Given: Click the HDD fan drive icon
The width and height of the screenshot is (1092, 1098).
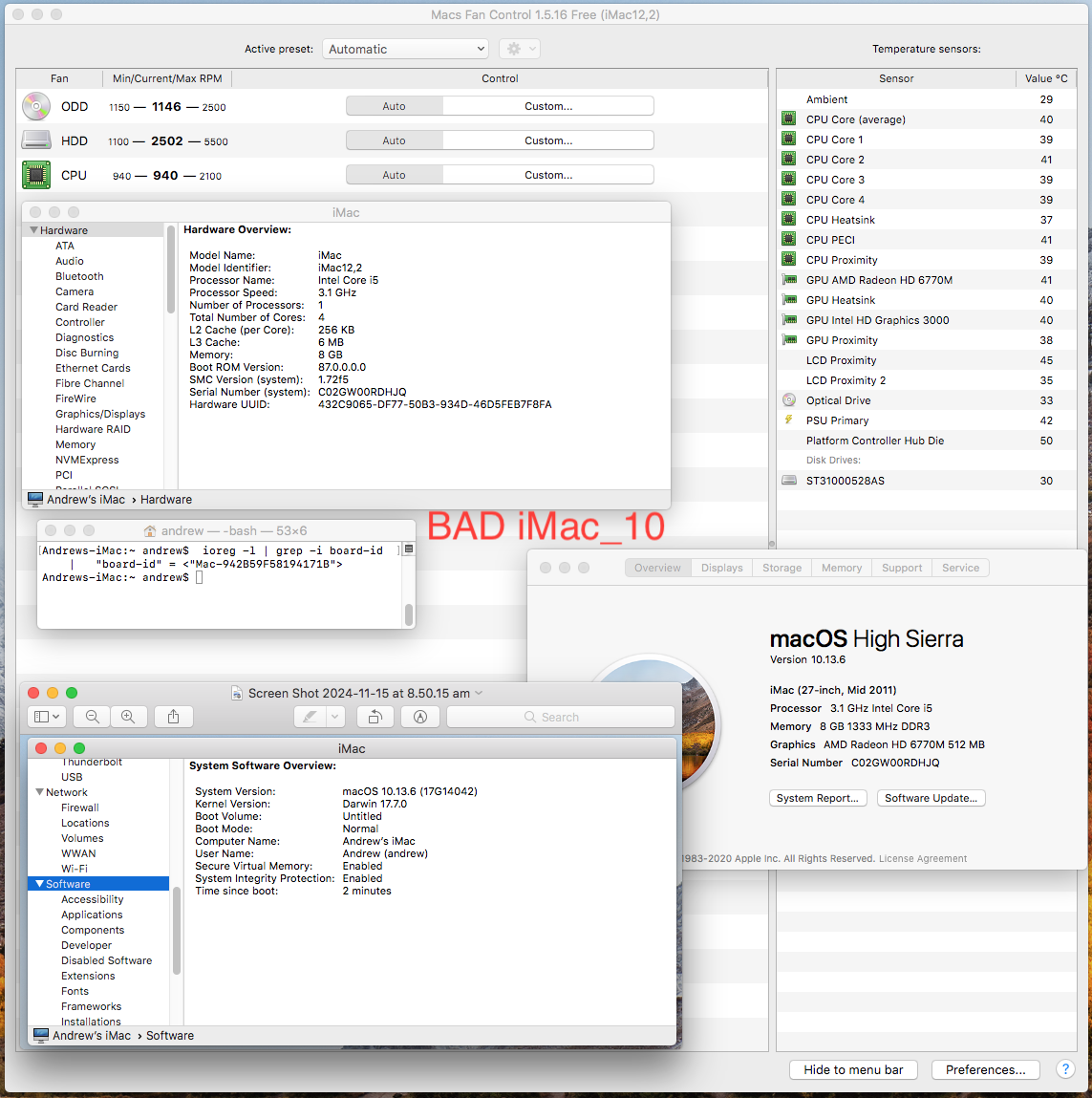Looking at the screenshot, I should tap(35, 140).
